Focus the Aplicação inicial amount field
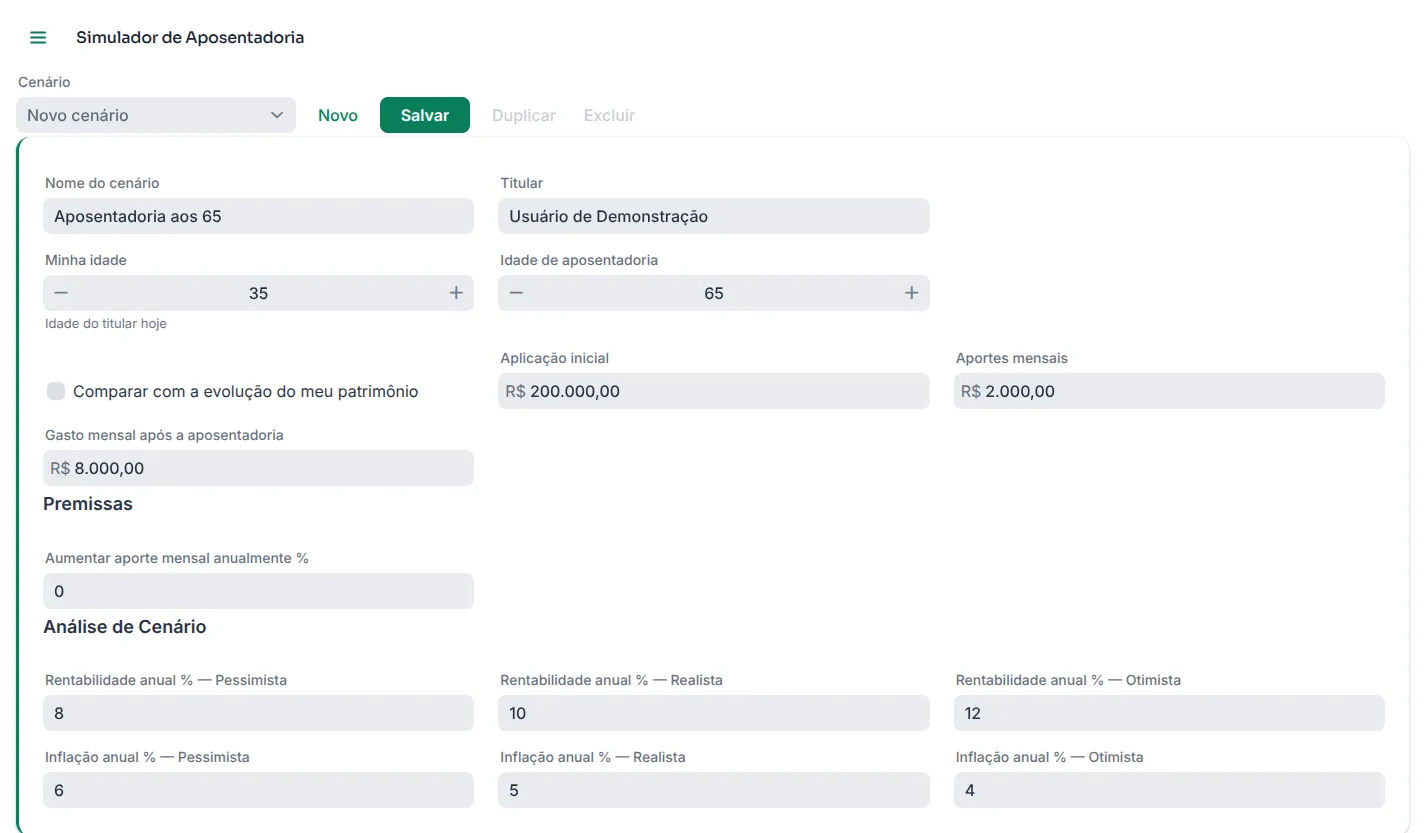Viewport: 1425px width, 833px height. pyautogui.click(x=714, y=391)
